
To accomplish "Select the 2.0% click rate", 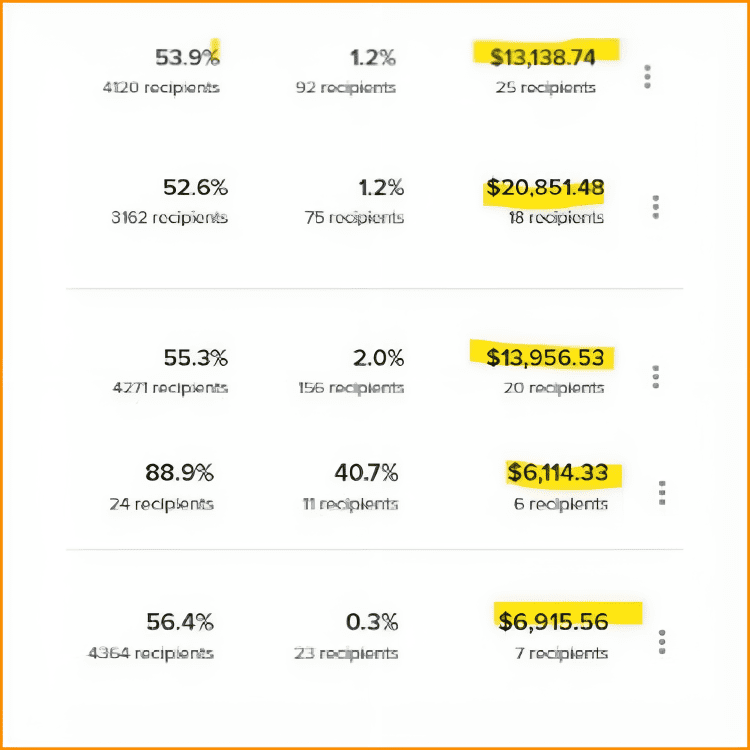I will point(380,357).
